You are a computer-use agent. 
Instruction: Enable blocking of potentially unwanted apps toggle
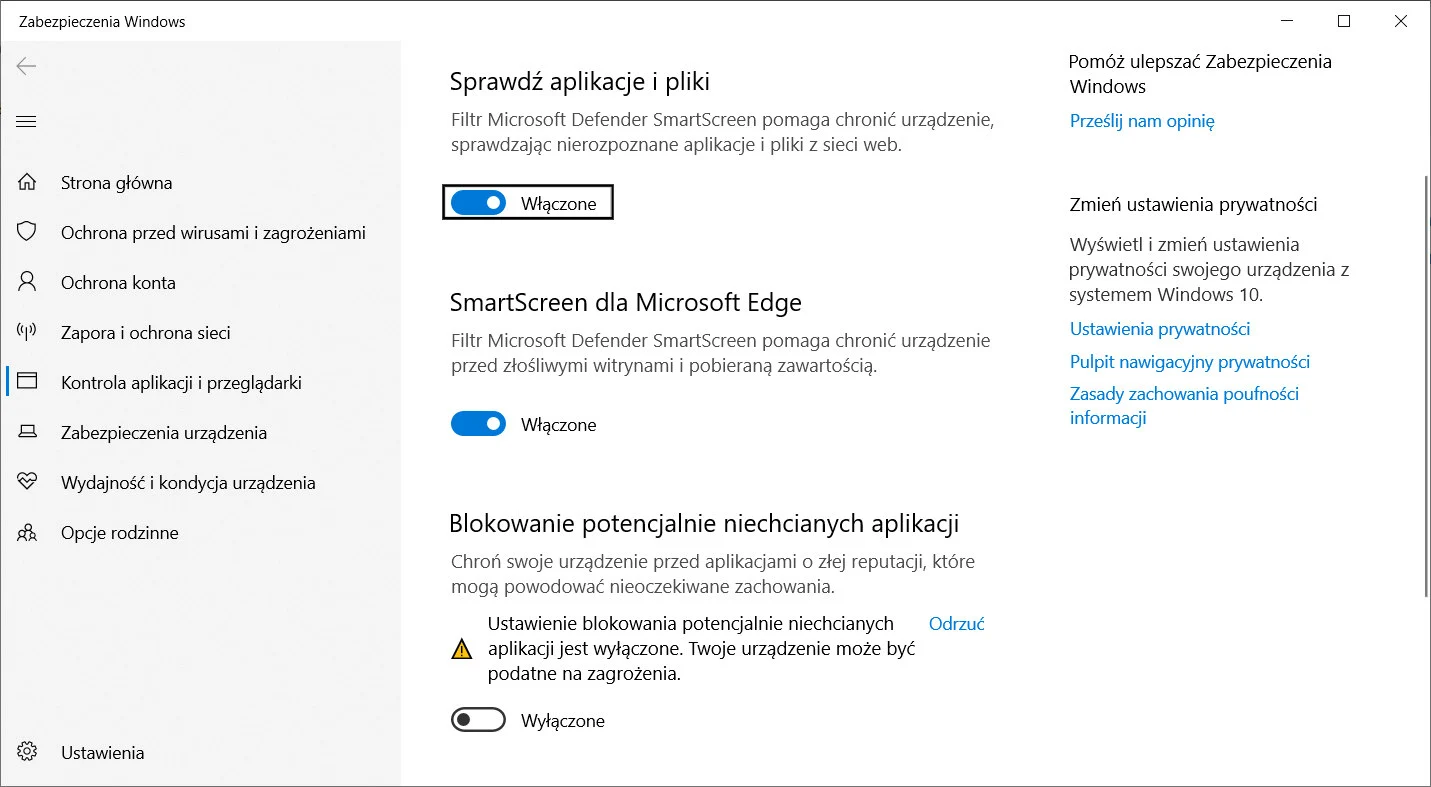[478, 720]
